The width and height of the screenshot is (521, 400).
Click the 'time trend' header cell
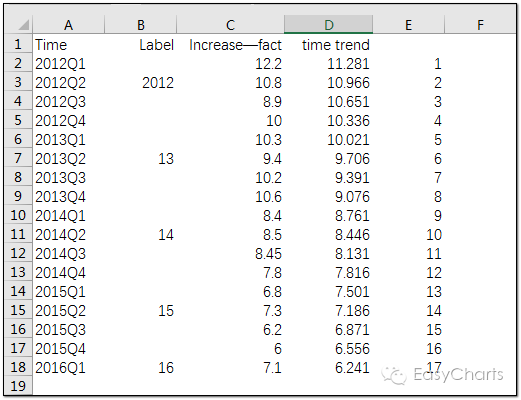coord(328,44)
